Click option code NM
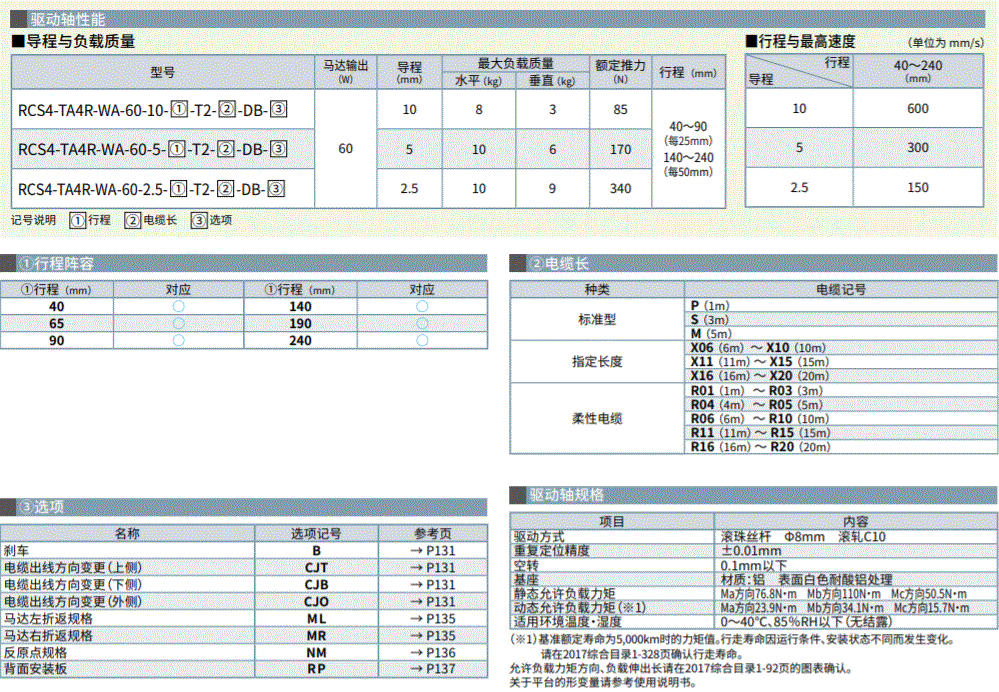 coord(317,653)
